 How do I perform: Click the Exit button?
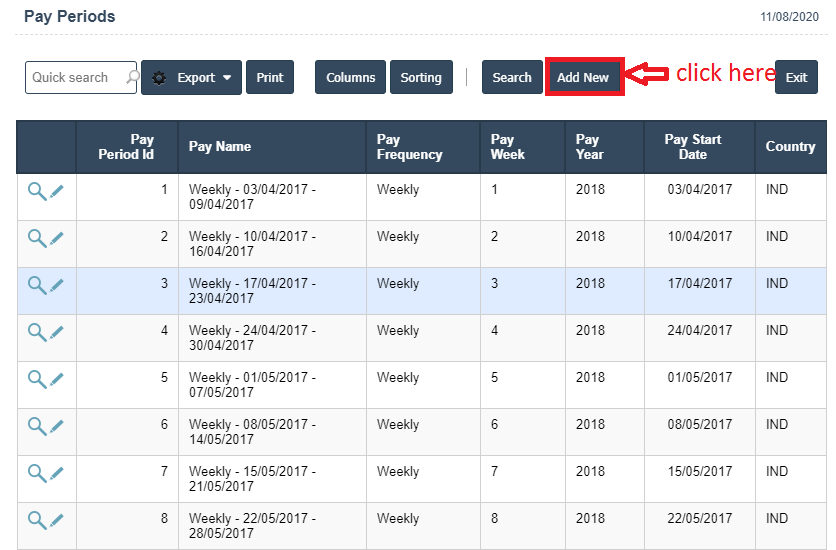796,77
